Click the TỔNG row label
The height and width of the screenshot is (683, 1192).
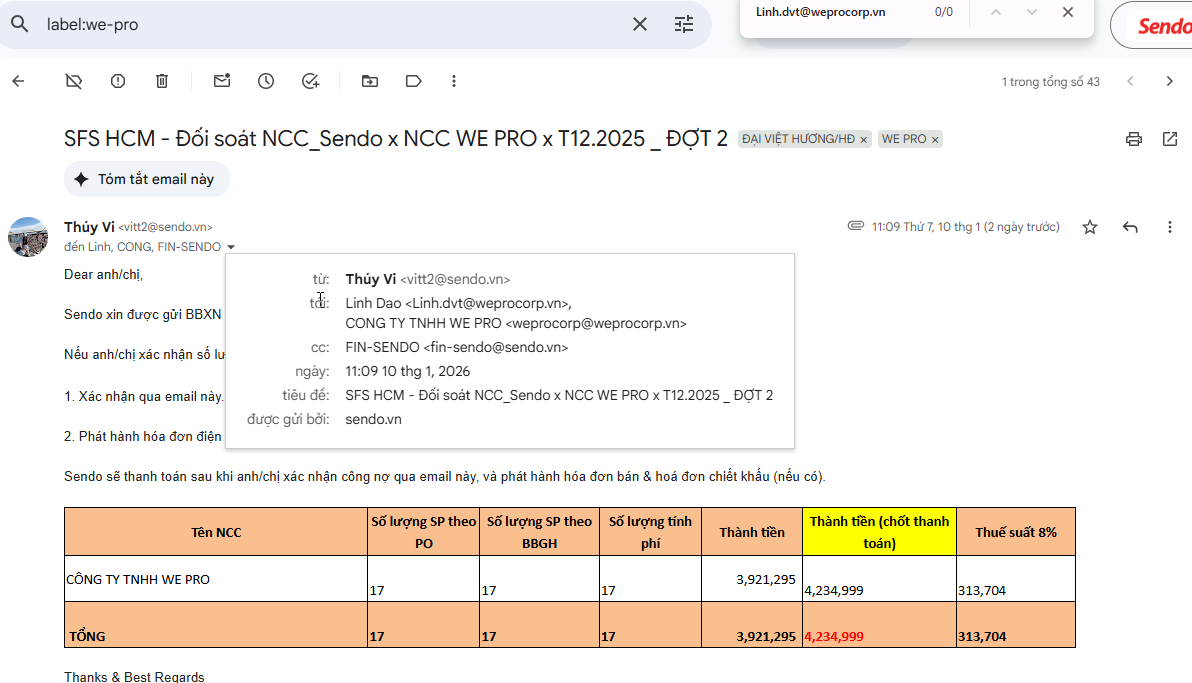[x=87, y=637]
